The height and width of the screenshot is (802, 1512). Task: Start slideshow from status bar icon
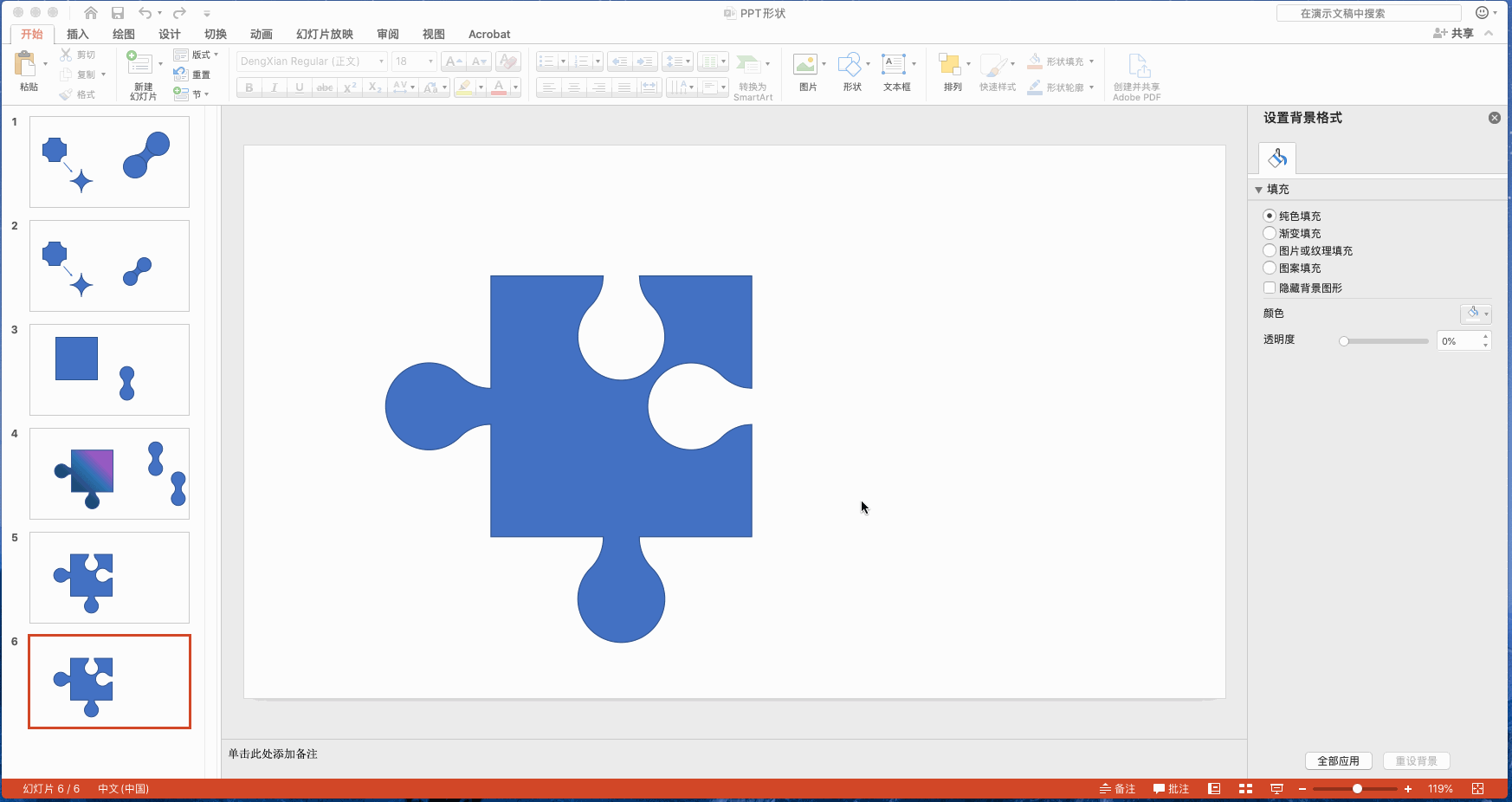[1276, 789]
